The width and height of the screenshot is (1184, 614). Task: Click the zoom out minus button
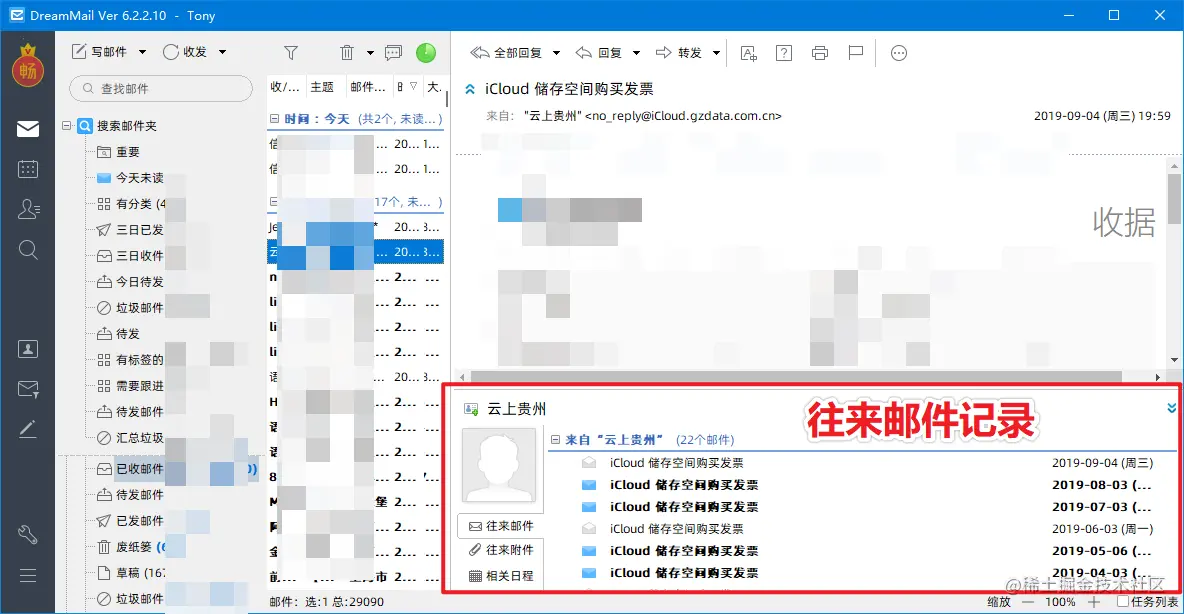coord(1028,602)
